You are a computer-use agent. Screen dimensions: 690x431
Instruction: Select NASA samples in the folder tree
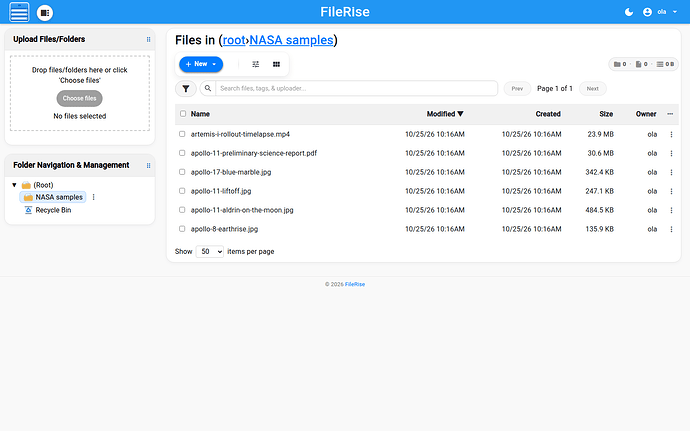coord(53,197)
